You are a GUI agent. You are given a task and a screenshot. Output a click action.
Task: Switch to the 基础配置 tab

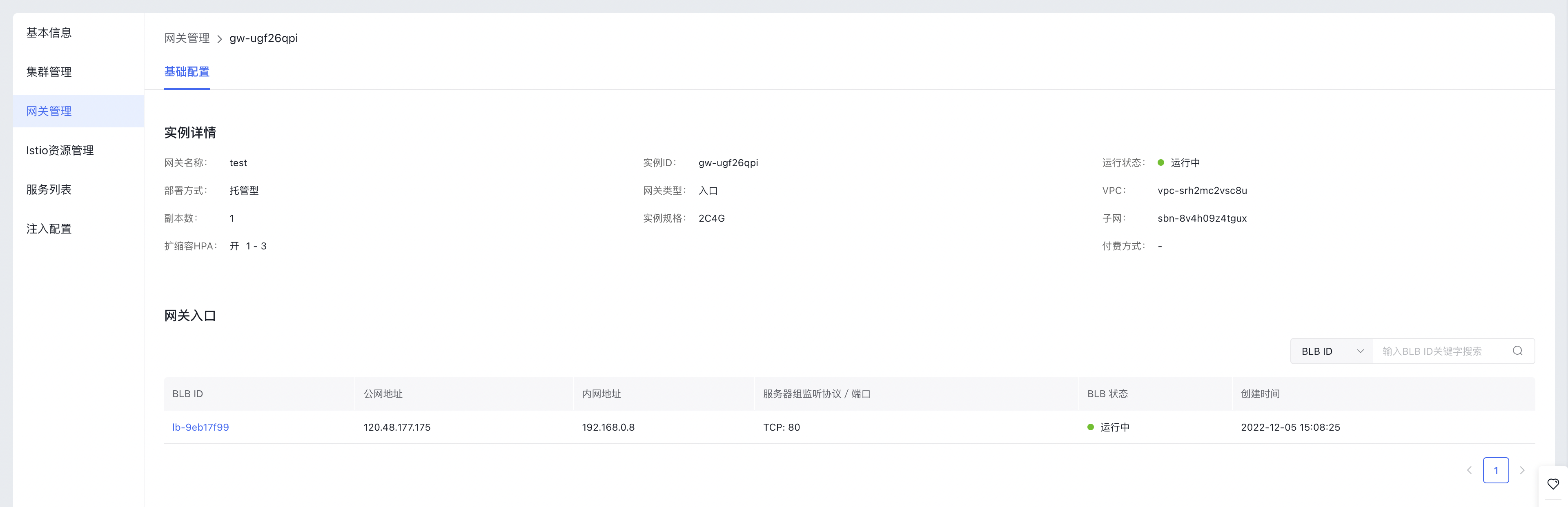tap(187, 72)
